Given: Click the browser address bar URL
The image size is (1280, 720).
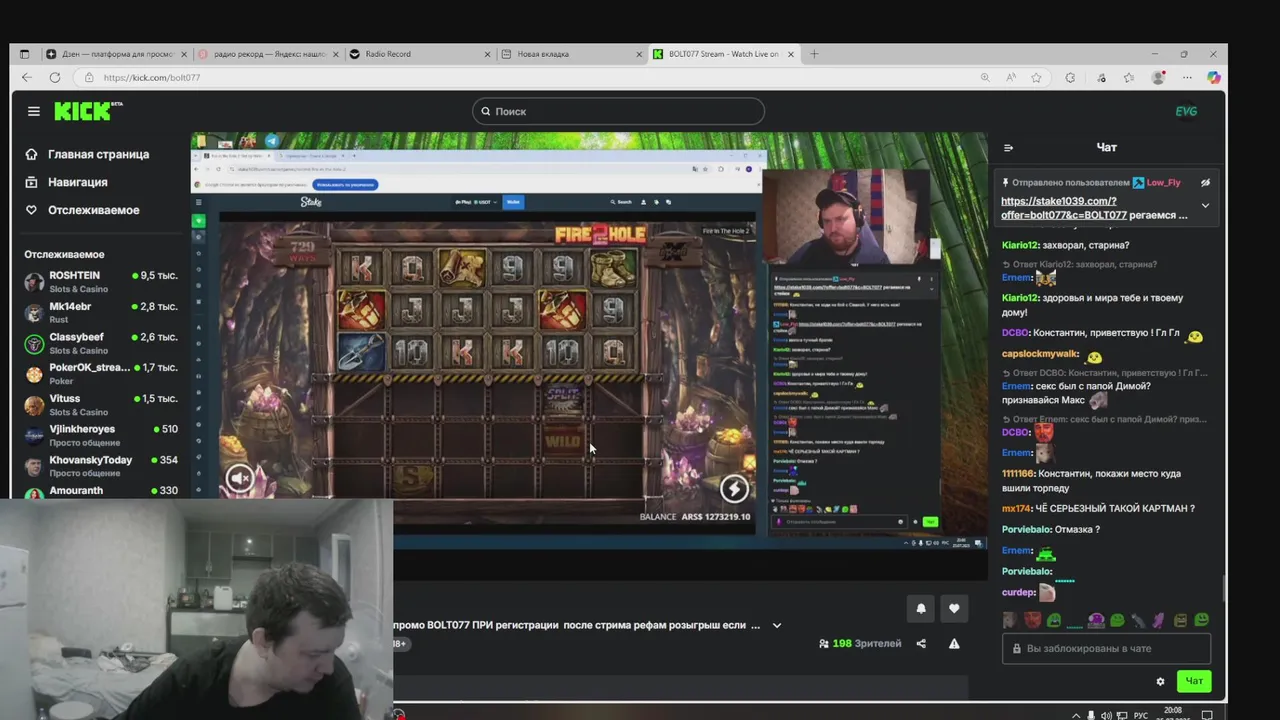Looking at the screenshot, I should tap(152, 77).
